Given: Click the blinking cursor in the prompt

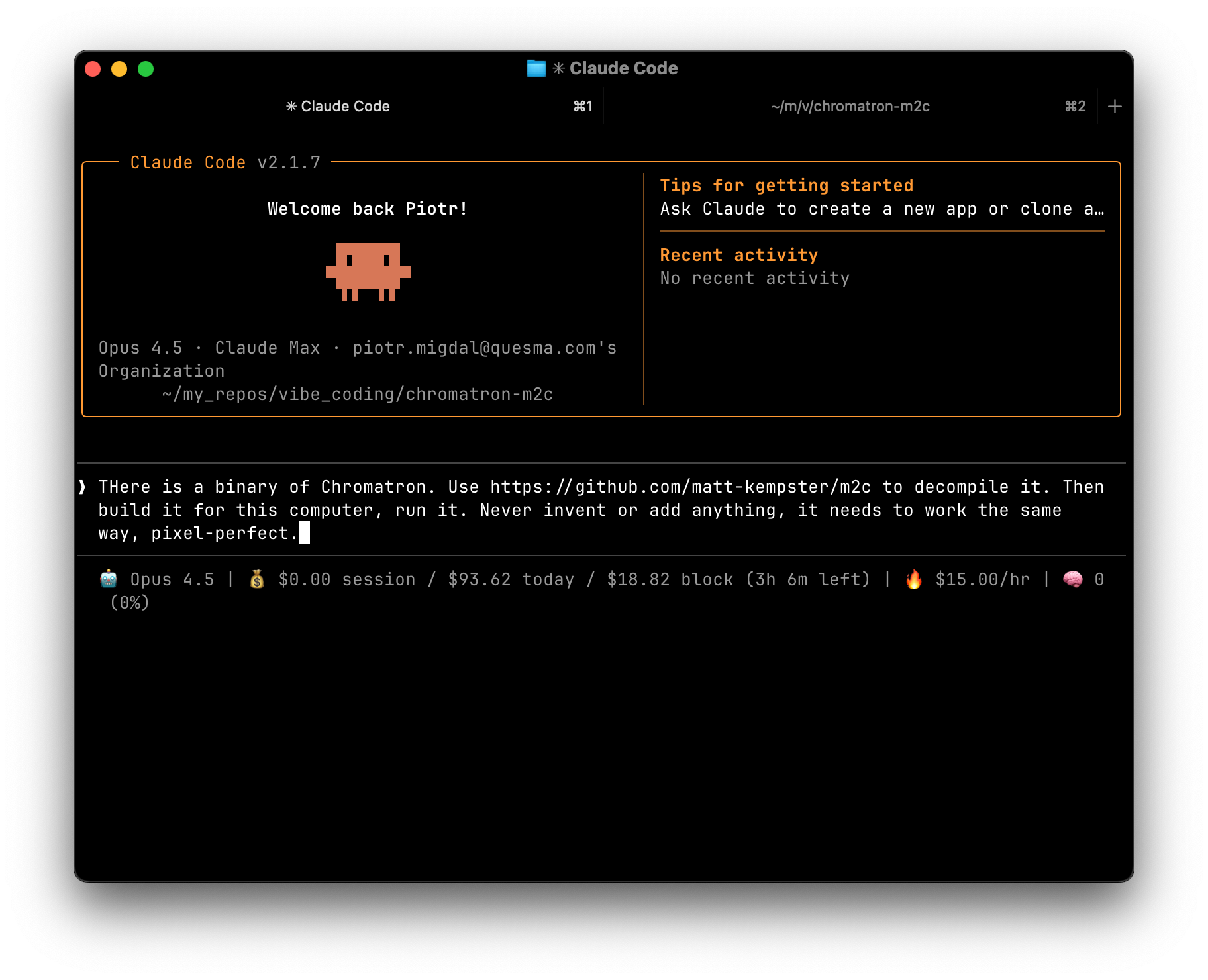Looking at the screenshot, I should [306, 533].
